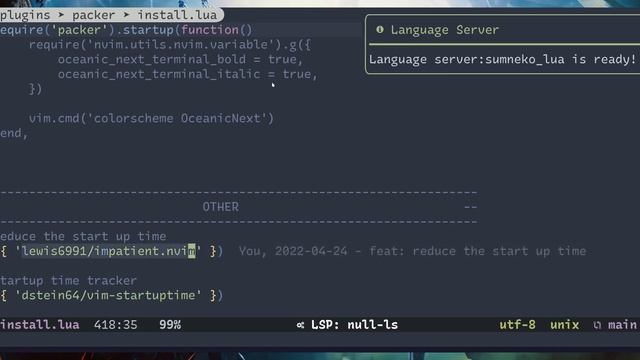The width and height of the screenshot is (640, 360).
Task: Click the 'dstein64/vim-startuptime' plugin string
Action: [x=108, y=295]
